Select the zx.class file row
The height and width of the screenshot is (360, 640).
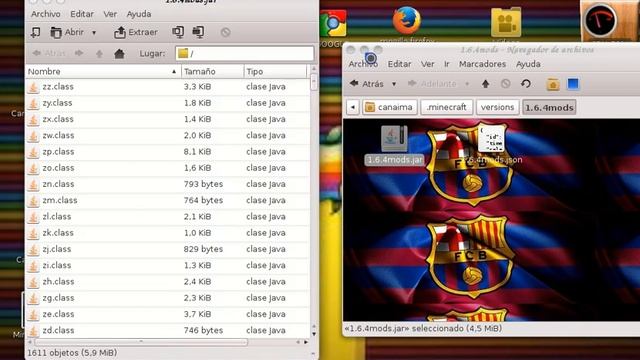(x=167, y=119)
